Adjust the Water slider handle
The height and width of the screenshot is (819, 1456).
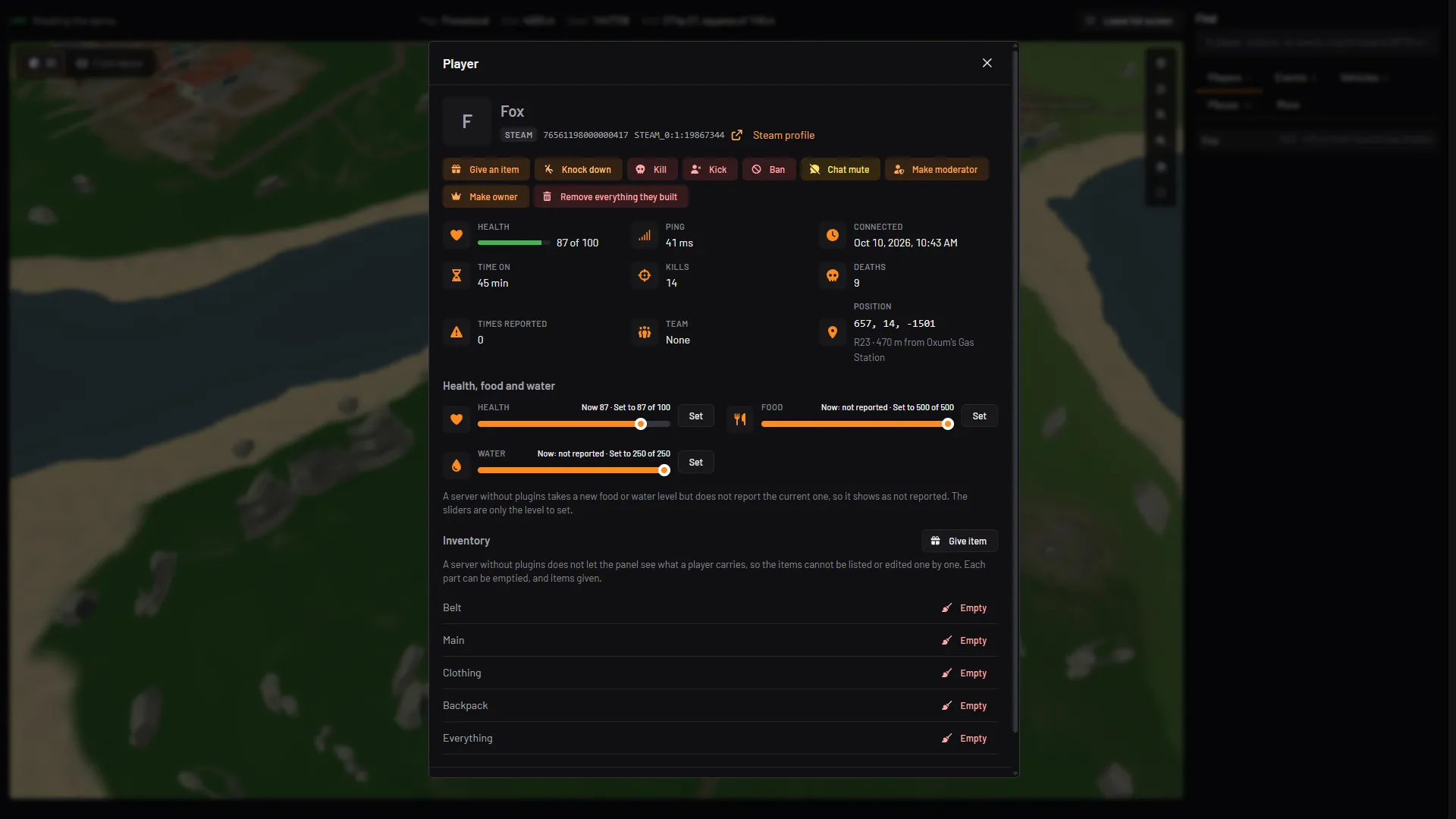[x=664, y=470]
